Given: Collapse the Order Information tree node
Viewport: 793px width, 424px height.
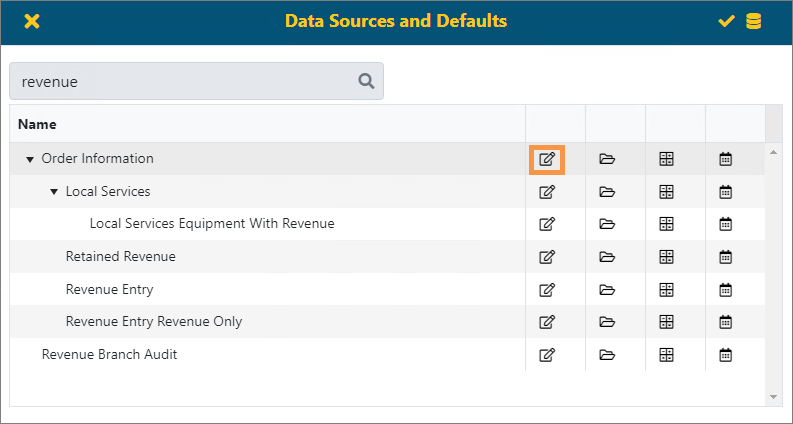Looking at the screenshot, I should [x=30, y=159].
